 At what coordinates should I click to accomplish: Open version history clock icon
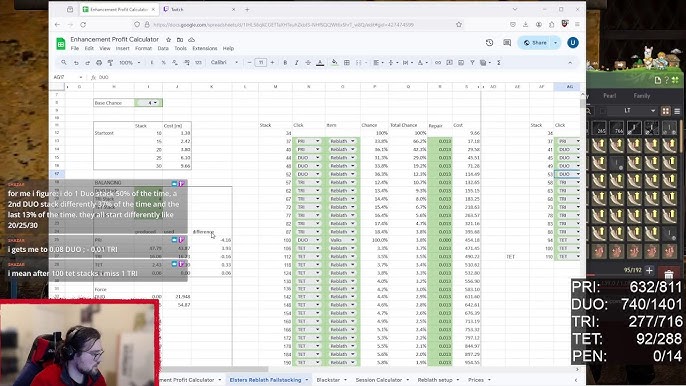(x=490, y=42)
